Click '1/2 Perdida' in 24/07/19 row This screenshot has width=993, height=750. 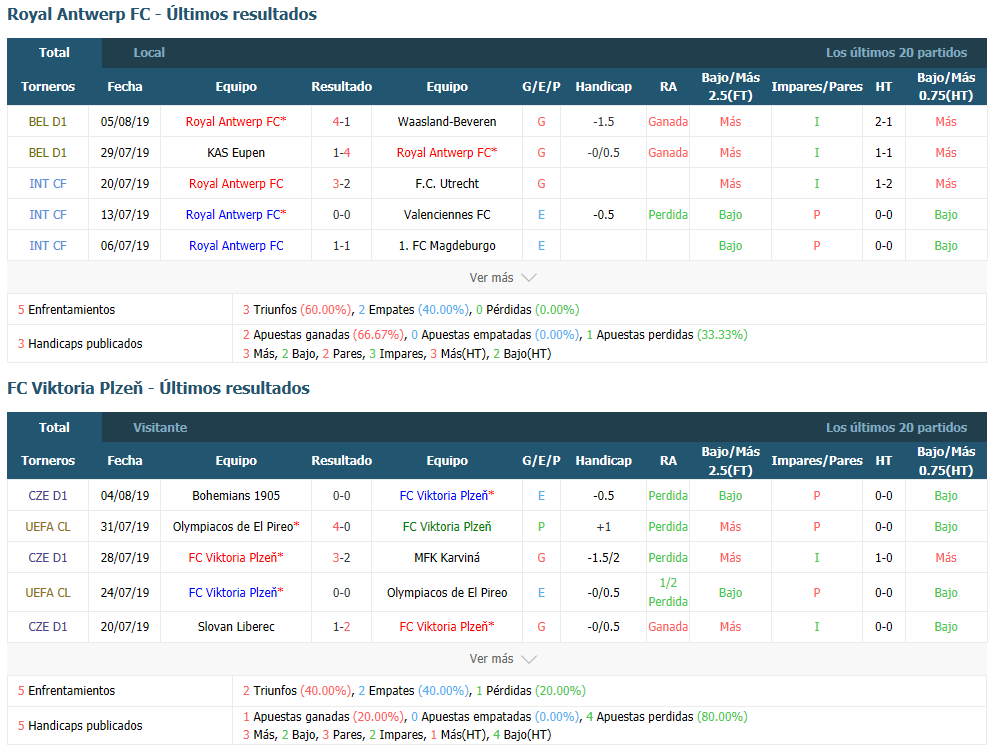(x=668, y=592)
